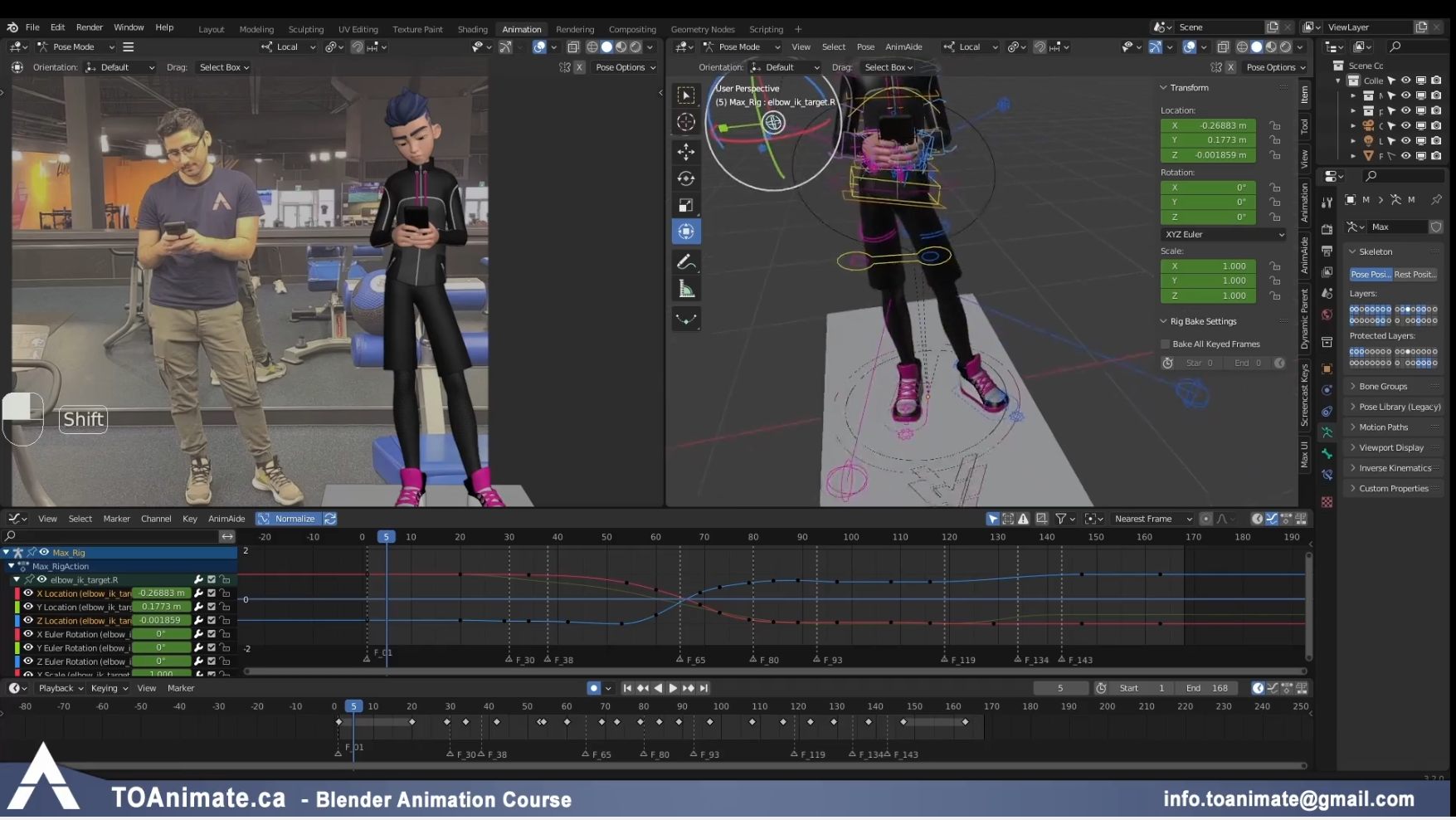
Task: Open the Render menu
Action: [90, 27]
